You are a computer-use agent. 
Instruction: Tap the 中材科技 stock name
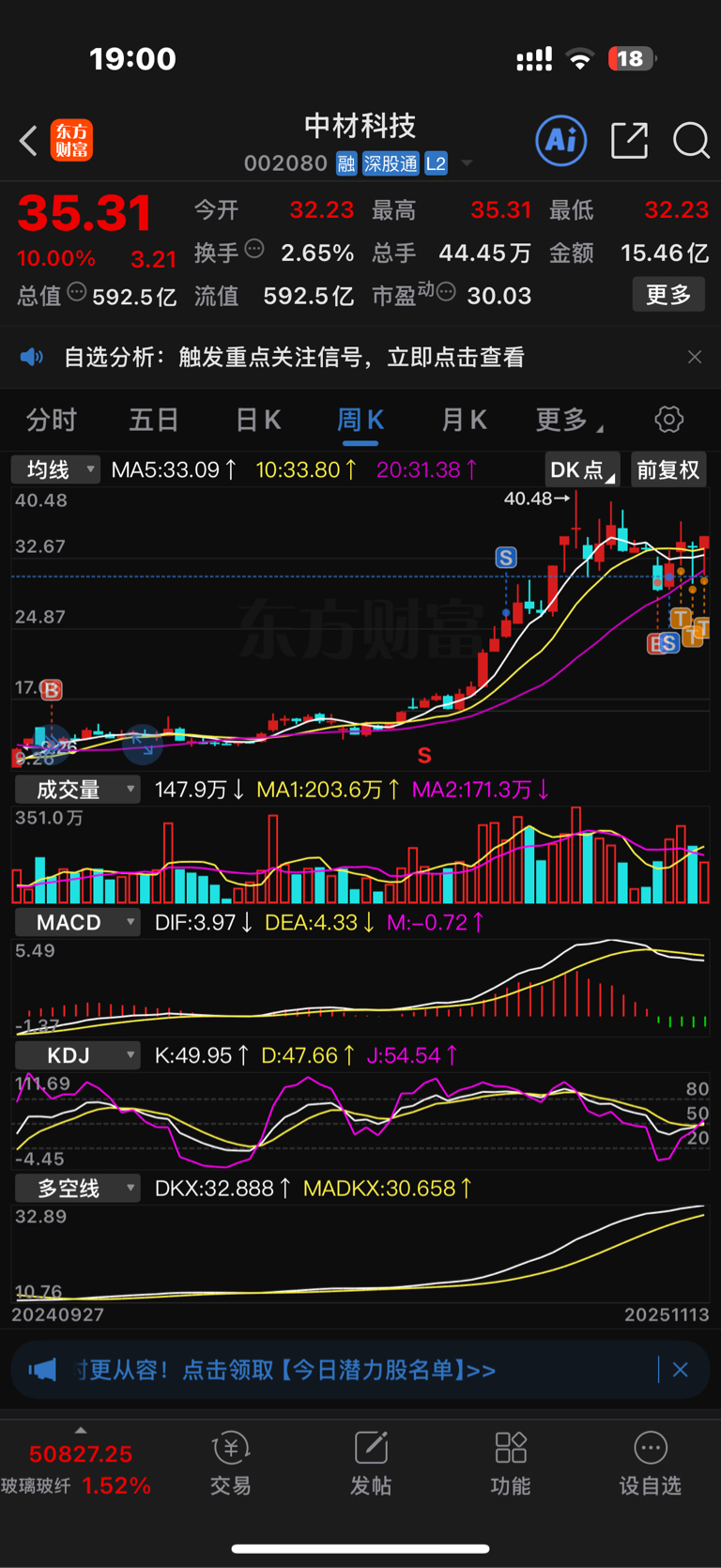pos(360,125)
